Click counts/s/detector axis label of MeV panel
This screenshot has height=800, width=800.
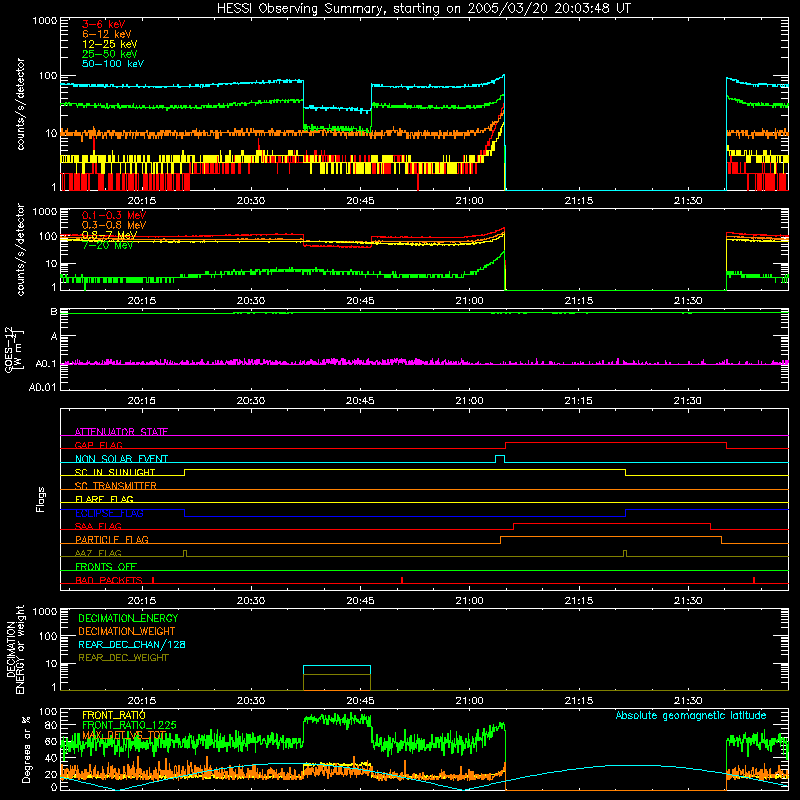click(x=20, y=249)
